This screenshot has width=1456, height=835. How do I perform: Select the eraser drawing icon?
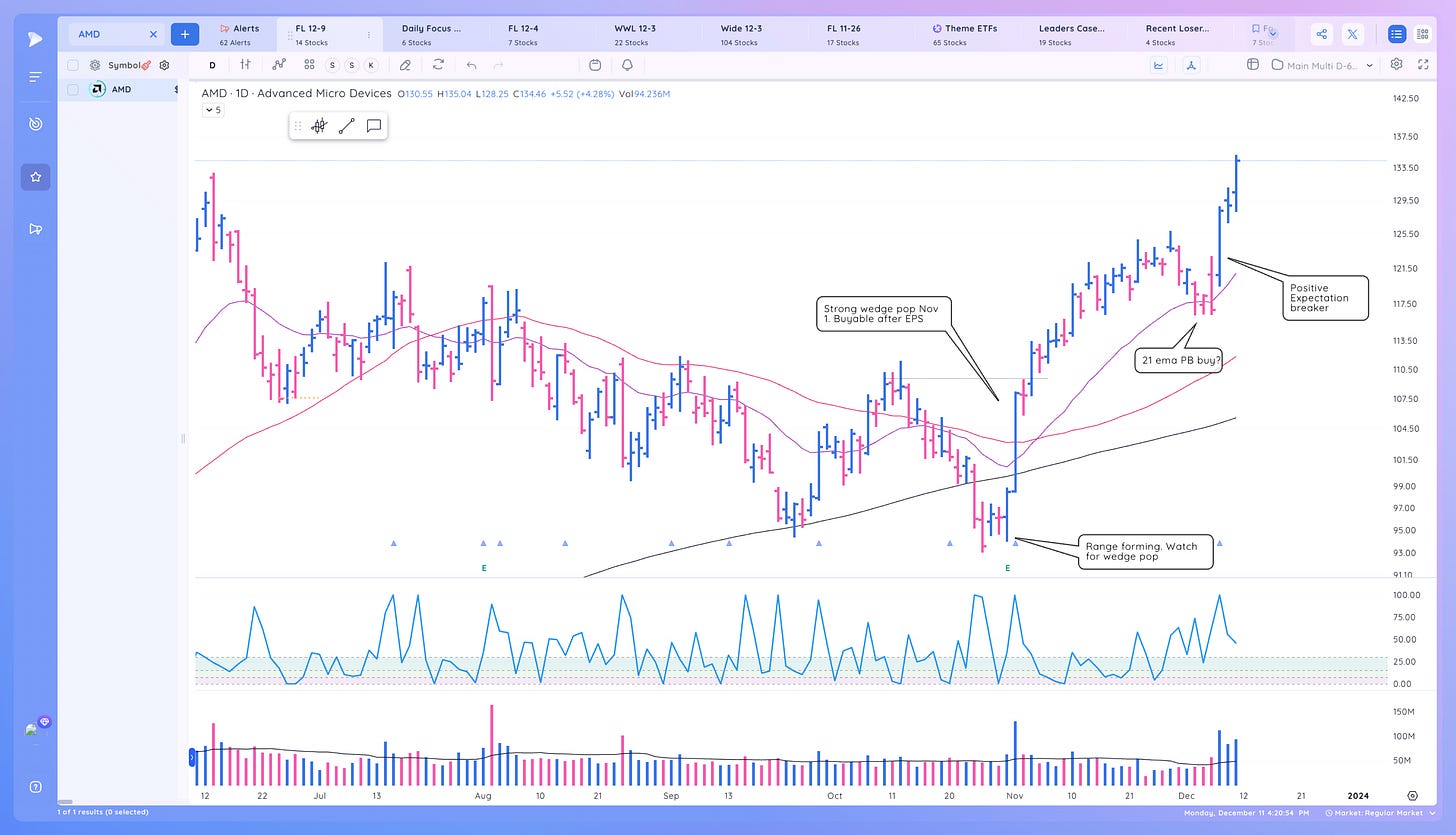coord(405,65)
